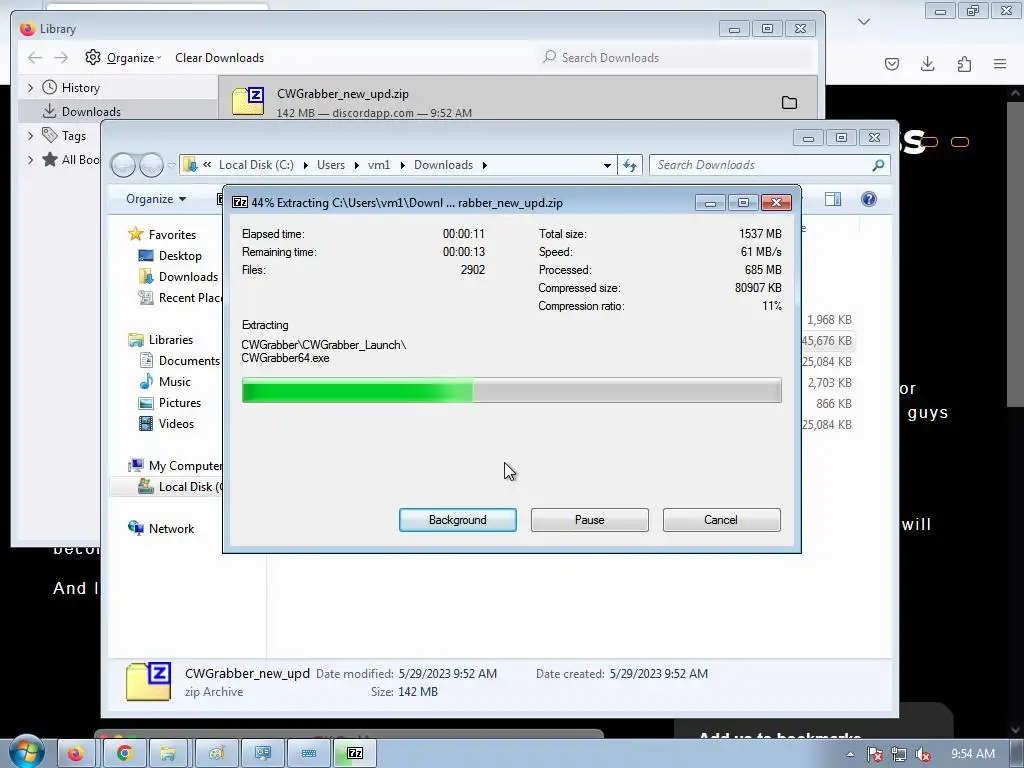
Task: Expand arrow after Local Disk (C:) breadcrumb
Action: click(x=305, y=165)
